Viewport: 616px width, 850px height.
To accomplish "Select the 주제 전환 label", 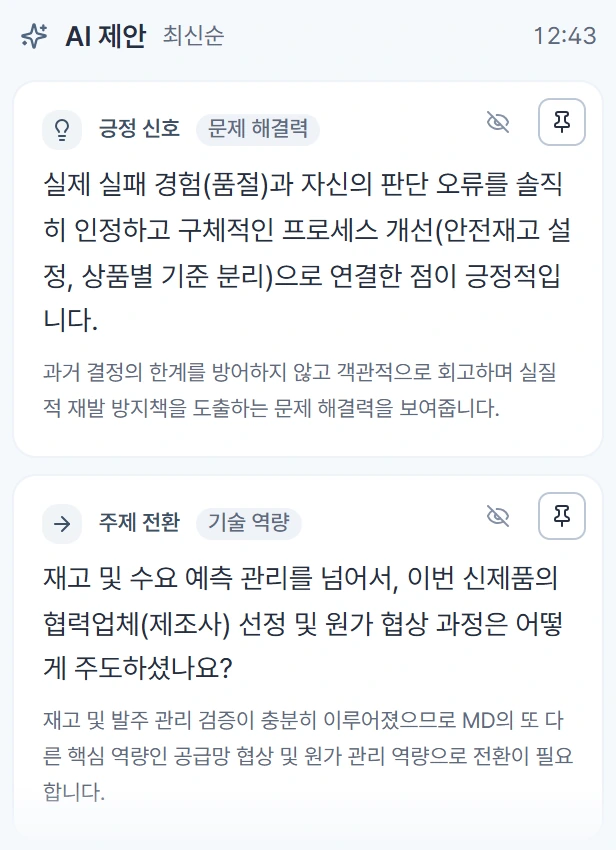I will pos(139,523).
